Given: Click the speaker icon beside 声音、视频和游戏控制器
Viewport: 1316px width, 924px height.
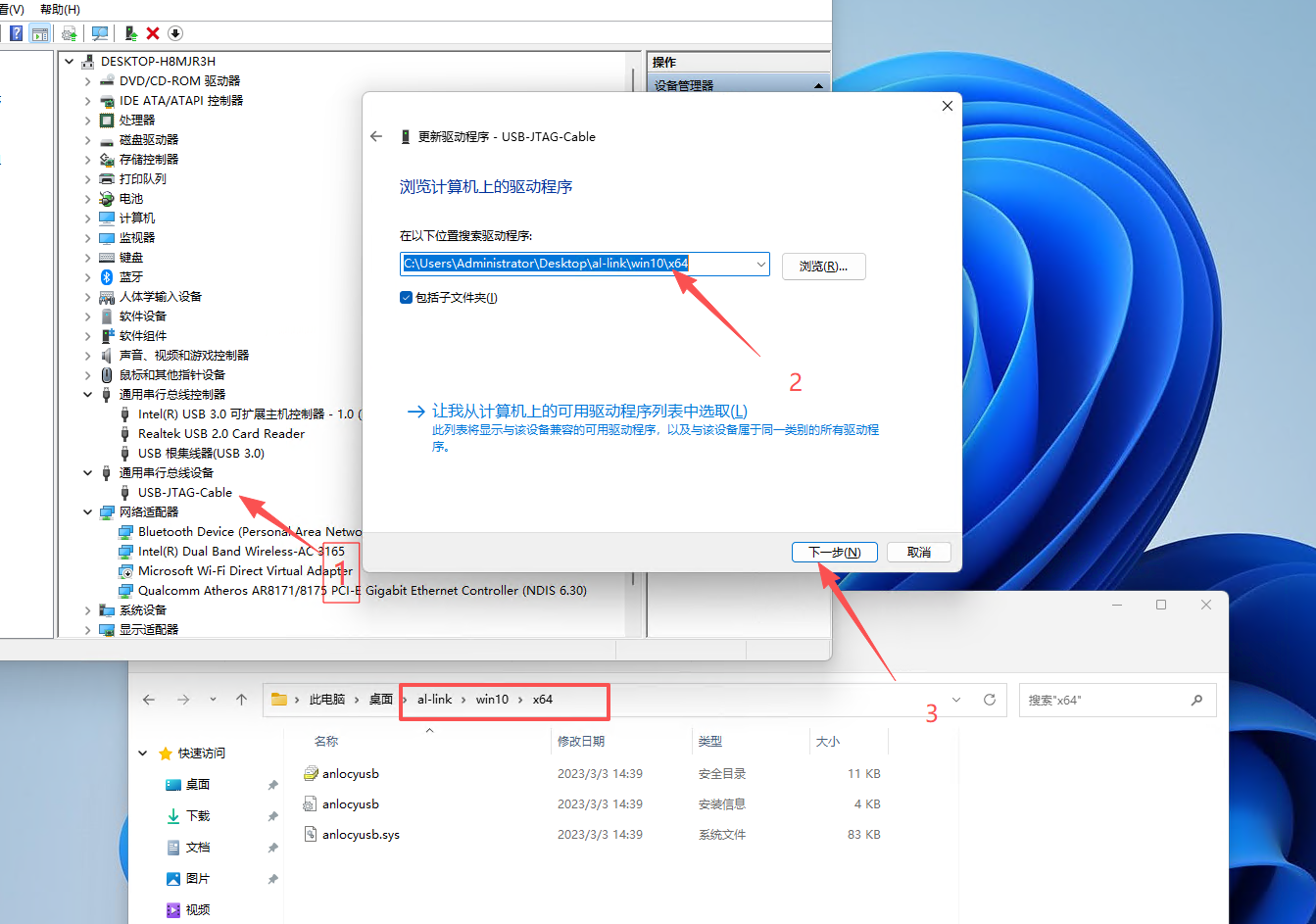Looking at the screenshot, I should click(x=107, y=356).
